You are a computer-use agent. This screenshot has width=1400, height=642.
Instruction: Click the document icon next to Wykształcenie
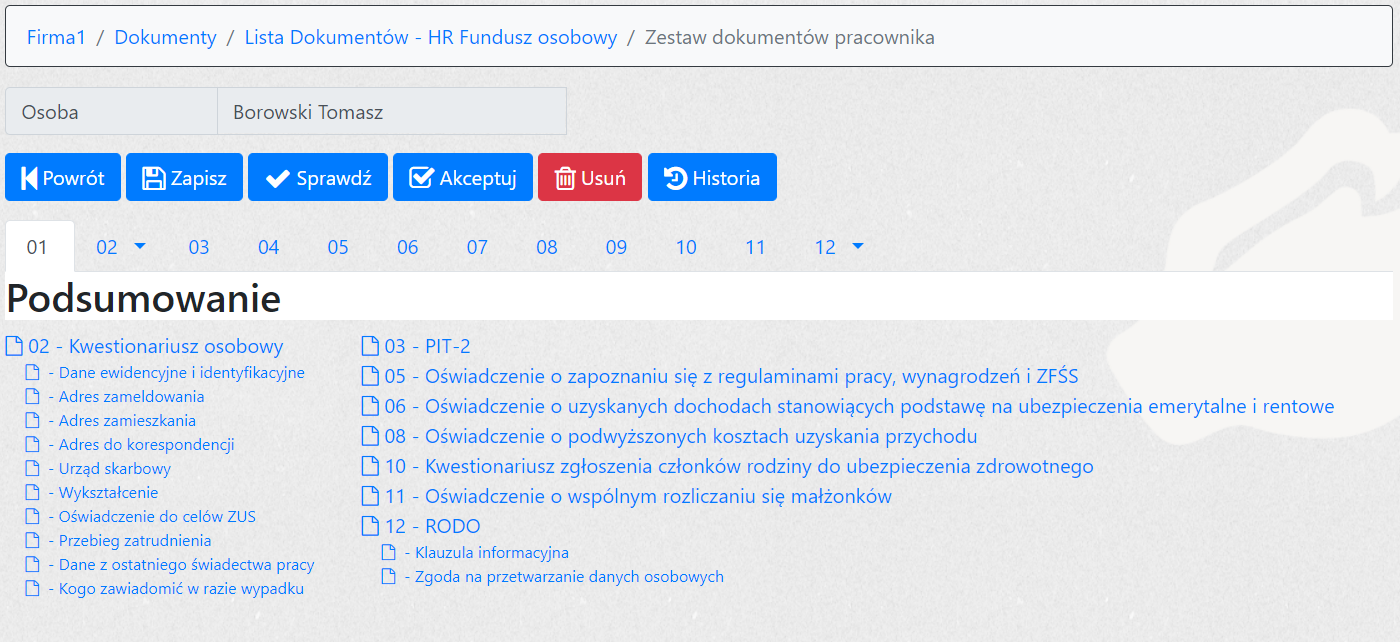pos(33,493)
